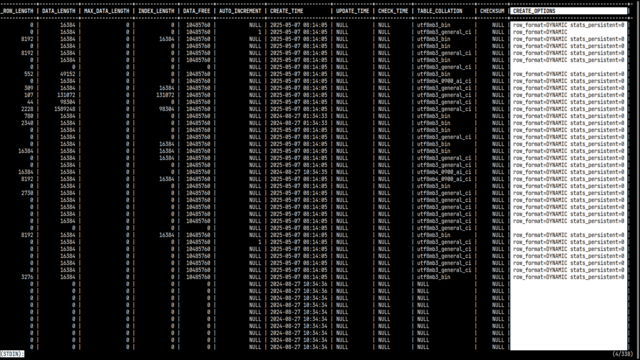
Task: Click the 1589248 data length cell
Action: pyautogui.click(x=64, y=109)
